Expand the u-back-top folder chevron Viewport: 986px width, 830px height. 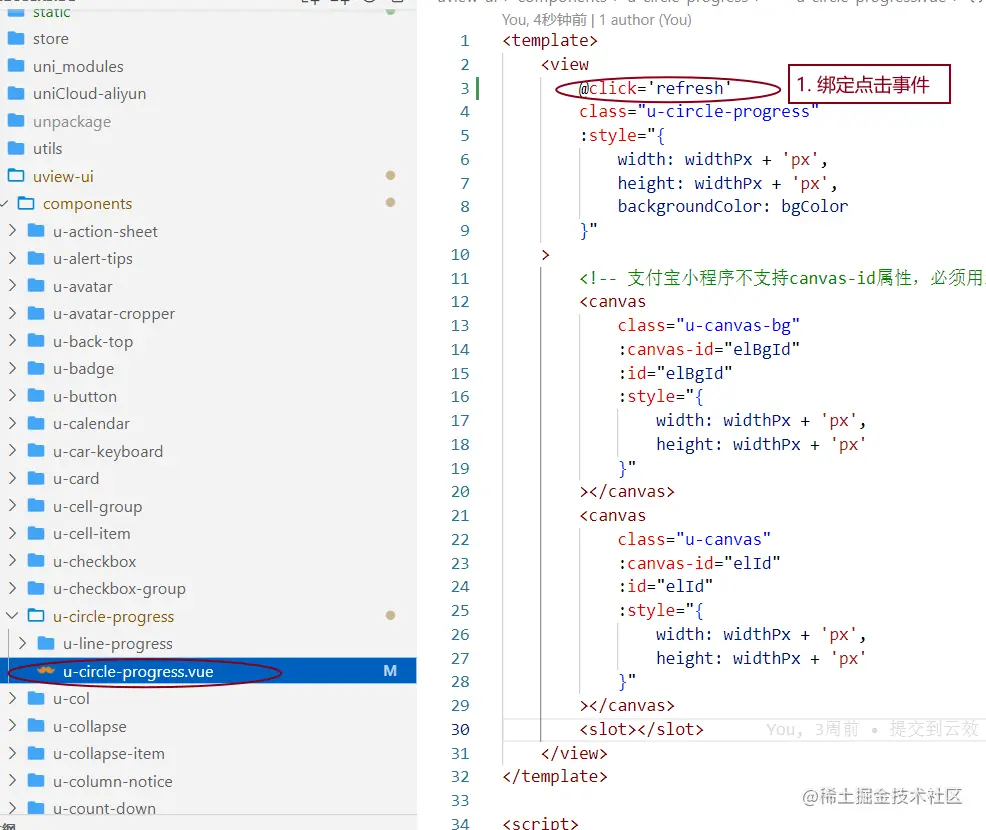tap(12, 341)
